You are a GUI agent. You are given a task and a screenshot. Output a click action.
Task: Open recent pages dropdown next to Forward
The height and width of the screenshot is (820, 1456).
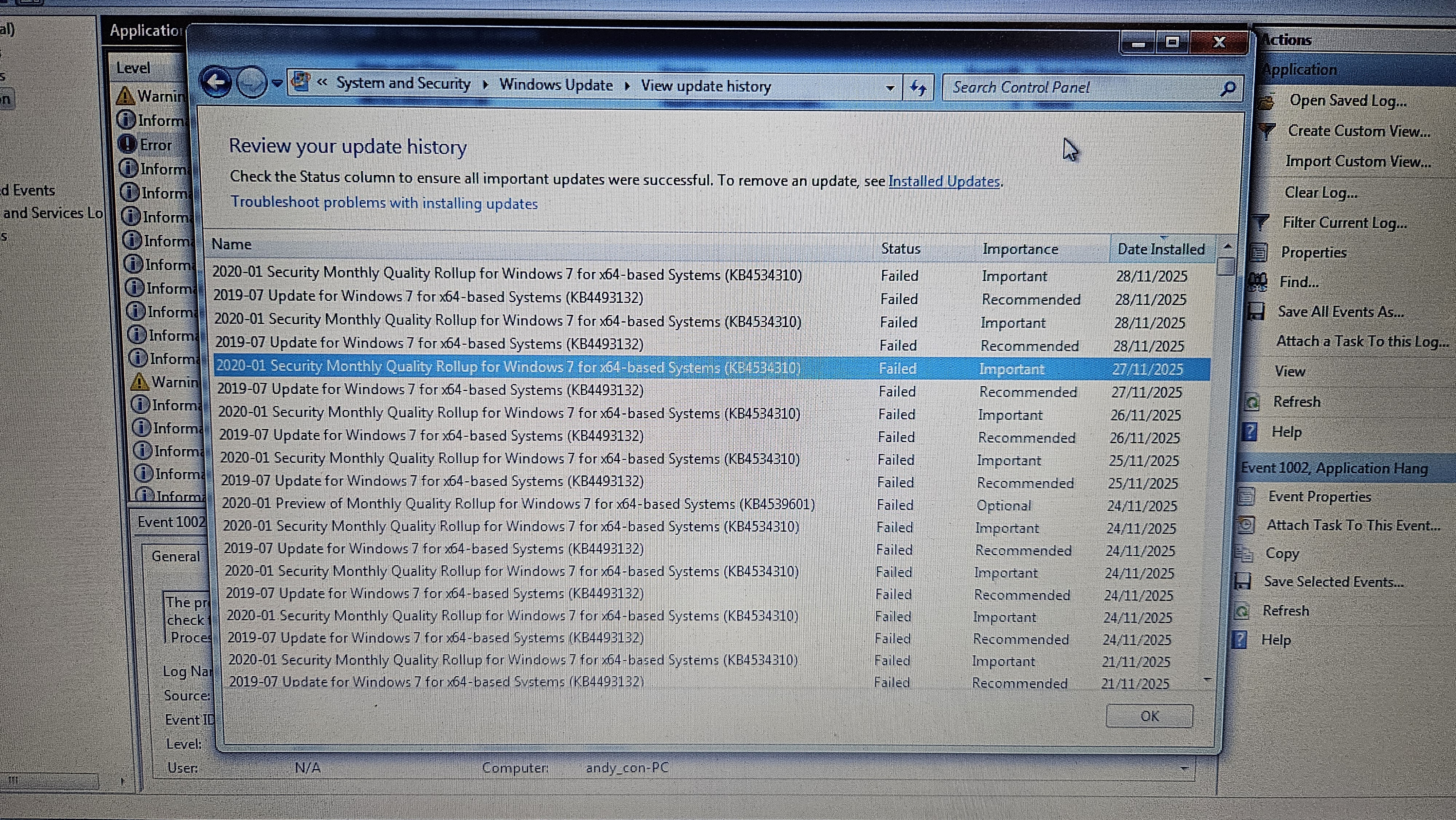[277, 83]
